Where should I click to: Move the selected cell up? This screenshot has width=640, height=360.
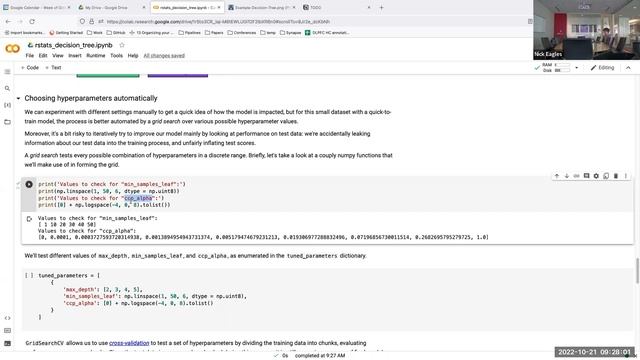[x=557, y=176]
